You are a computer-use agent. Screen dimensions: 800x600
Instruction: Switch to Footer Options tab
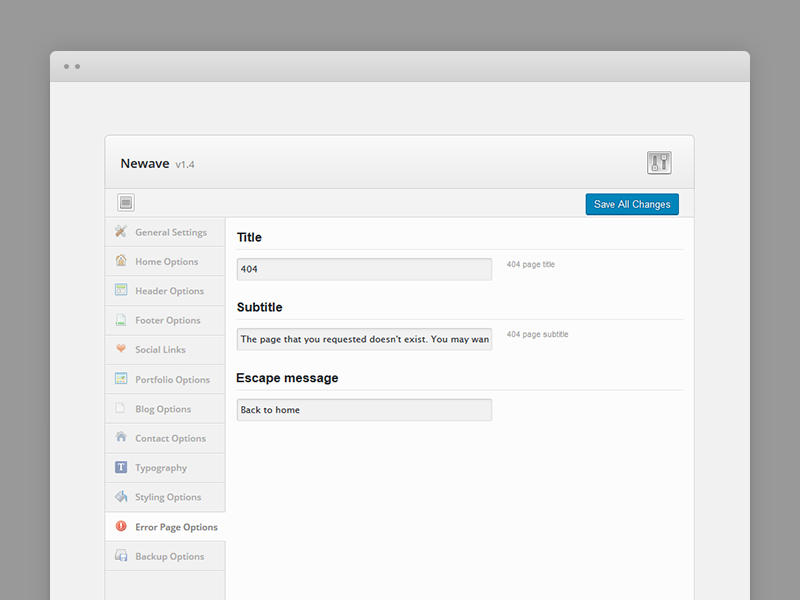165,320
